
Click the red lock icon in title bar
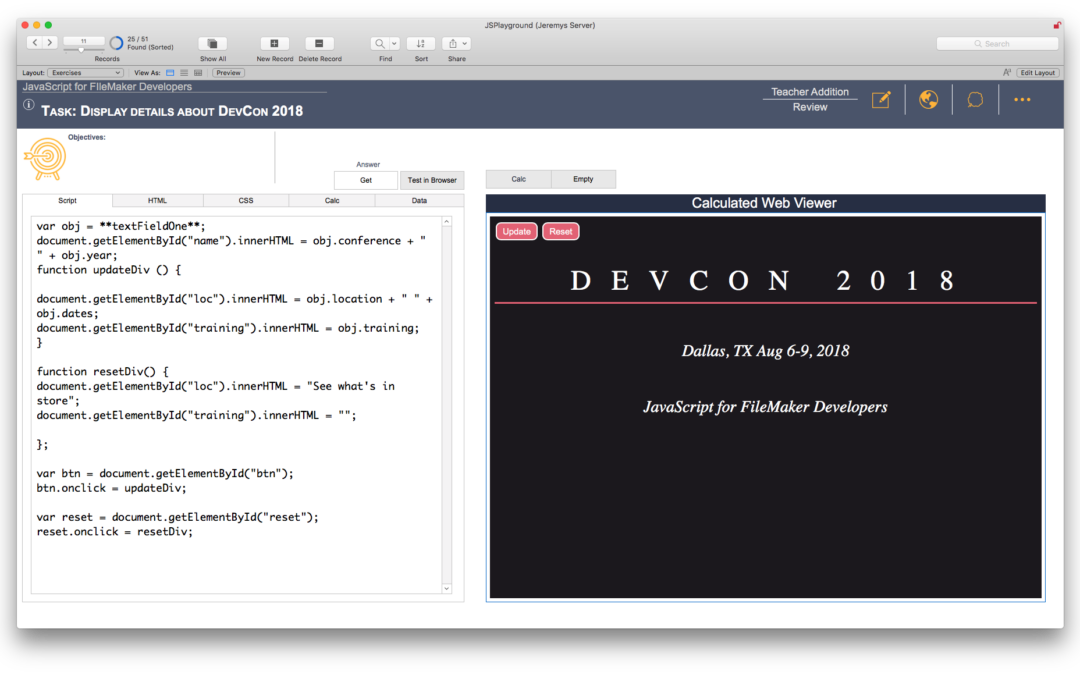[x=1057, y=25]
